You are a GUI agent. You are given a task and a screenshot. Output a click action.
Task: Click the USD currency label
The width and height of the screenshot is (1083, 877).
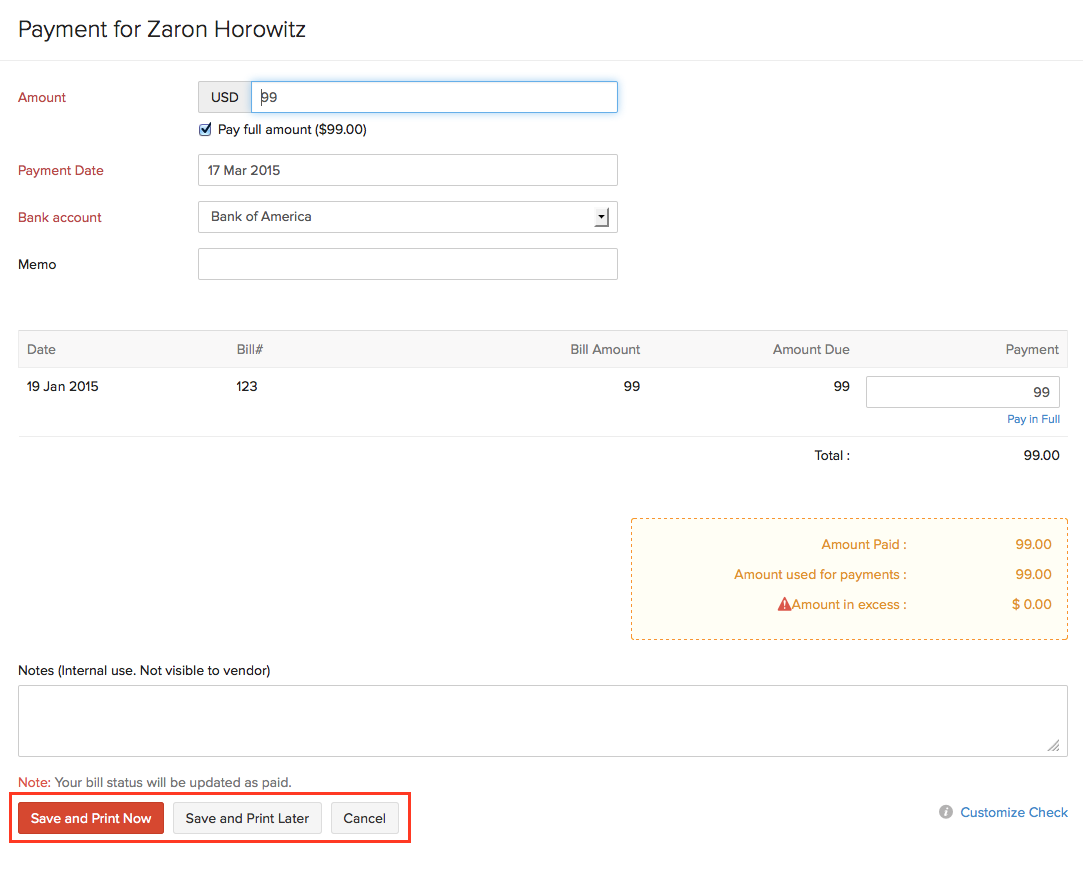coord(225,97)
